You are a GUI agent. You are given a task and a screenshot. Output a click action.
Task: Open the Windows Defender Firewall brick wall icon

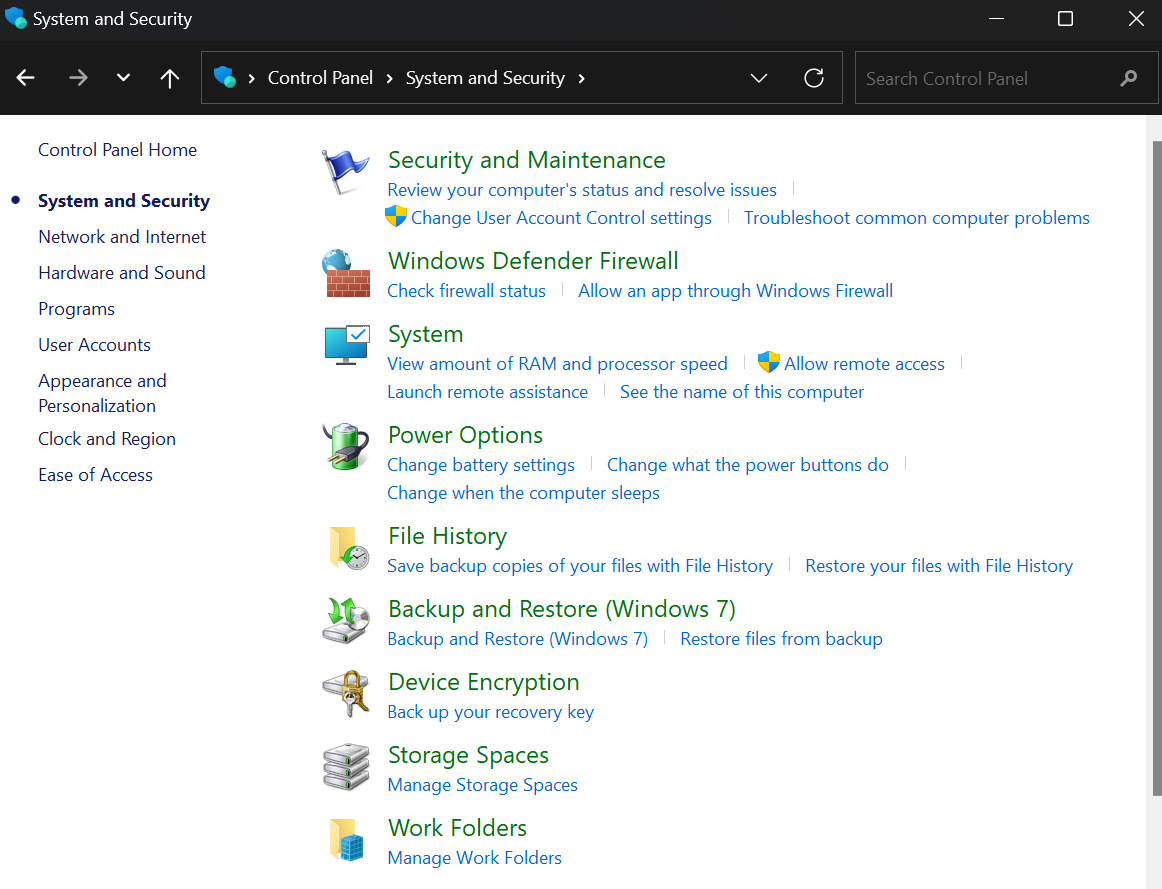pos(346,274)
